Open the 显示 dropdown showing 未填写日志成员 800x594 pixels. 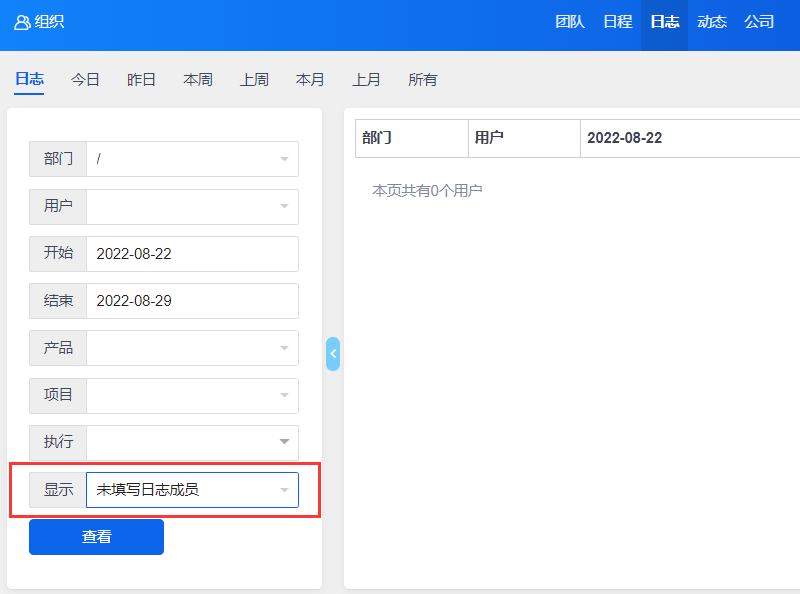click(192, 490)
